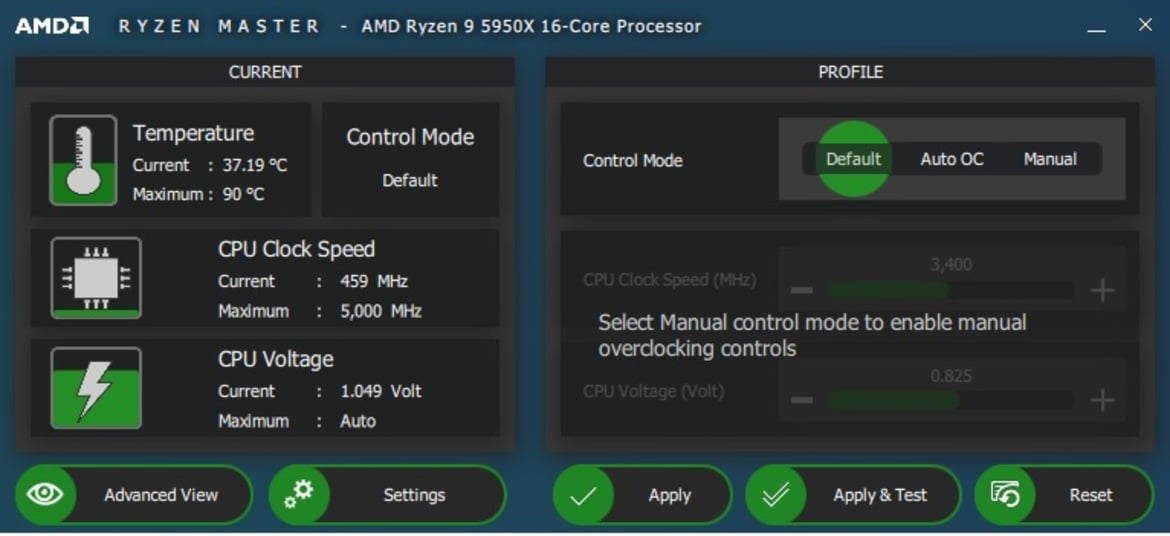Click the Apply & Test button
The height and width of the screenshot is (536, 1170).
pos(854,494)
